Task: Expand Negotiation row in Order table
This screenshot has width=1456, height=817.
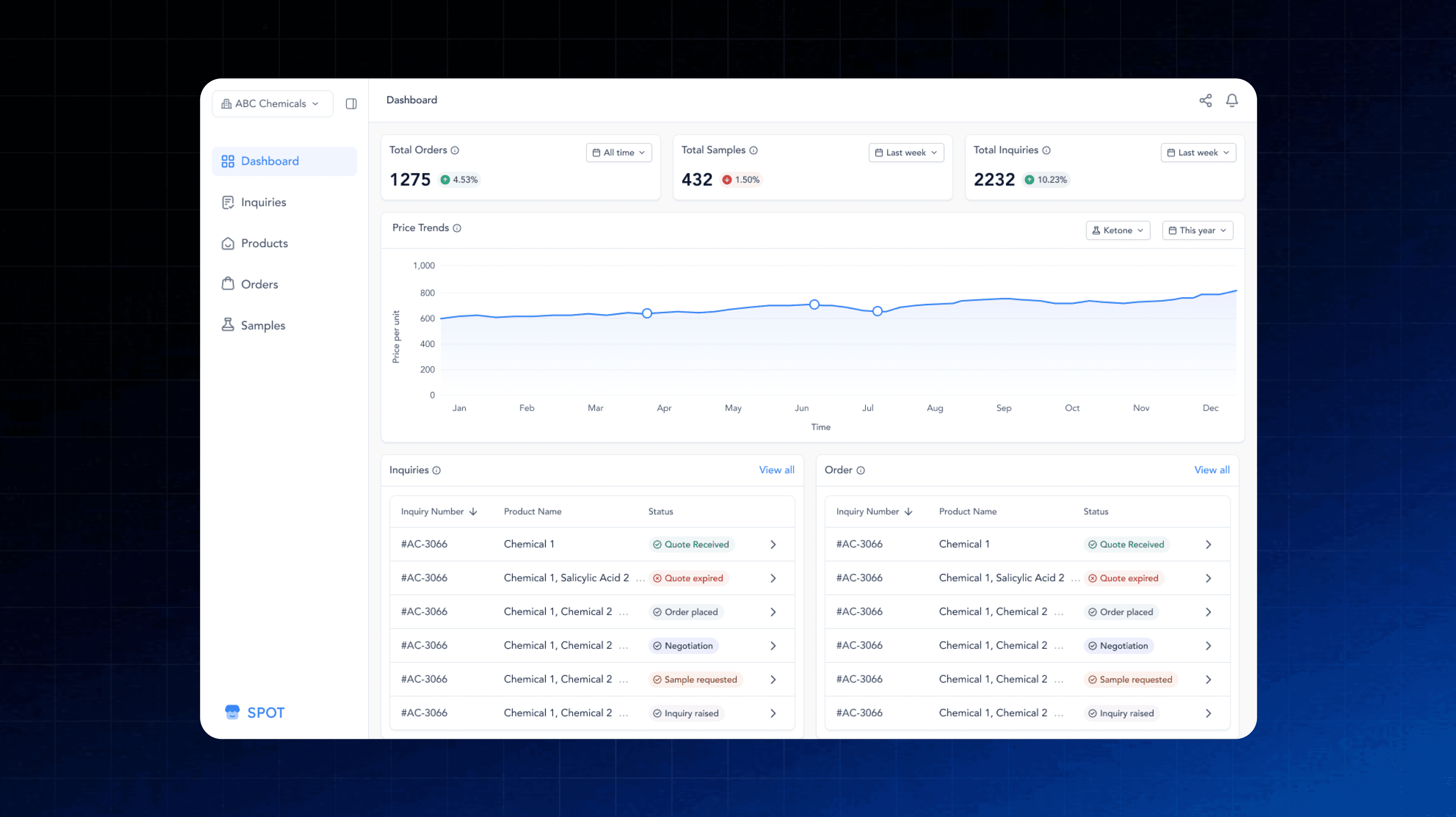Action: click(1208, 646)
